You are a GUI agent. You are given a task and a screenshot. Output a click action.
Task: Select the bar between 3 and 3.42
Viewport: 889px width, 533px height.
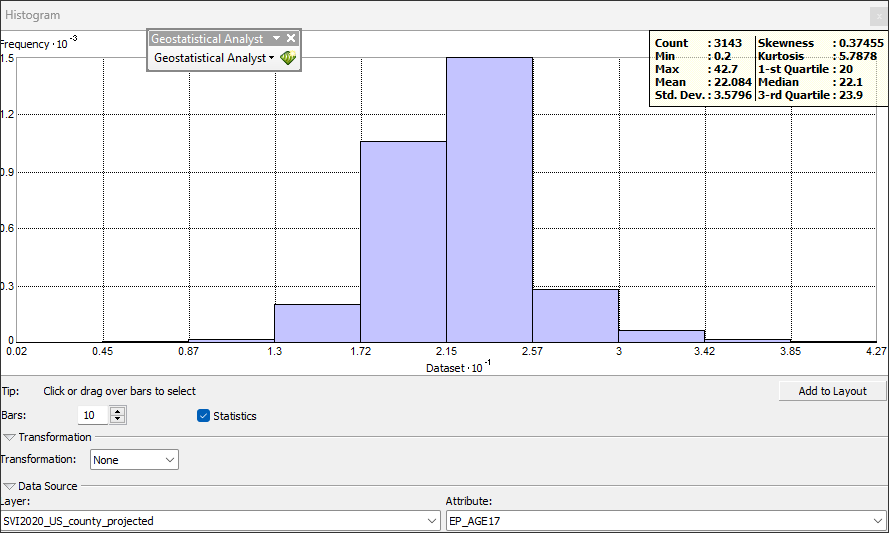tap(662, 336)
